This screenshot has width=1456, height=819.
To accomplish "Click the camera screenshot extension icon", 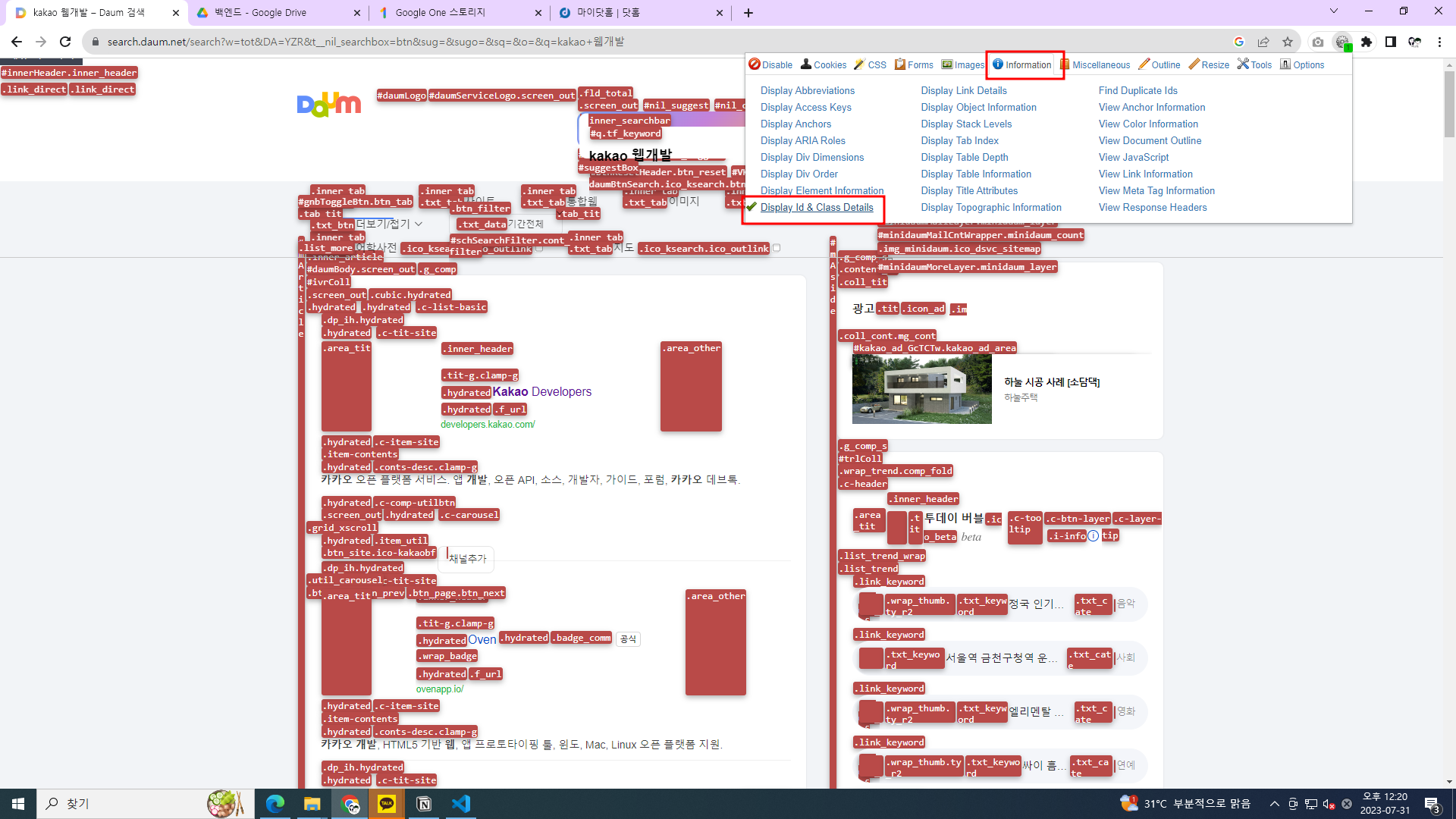I will pos(1318,42).
